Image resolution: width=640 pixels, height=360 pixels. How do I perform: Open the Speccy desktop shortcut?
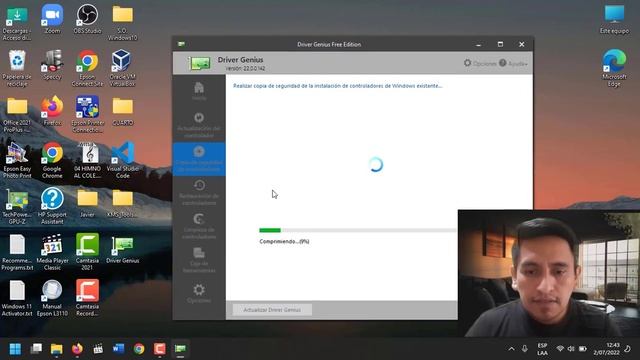52,65
